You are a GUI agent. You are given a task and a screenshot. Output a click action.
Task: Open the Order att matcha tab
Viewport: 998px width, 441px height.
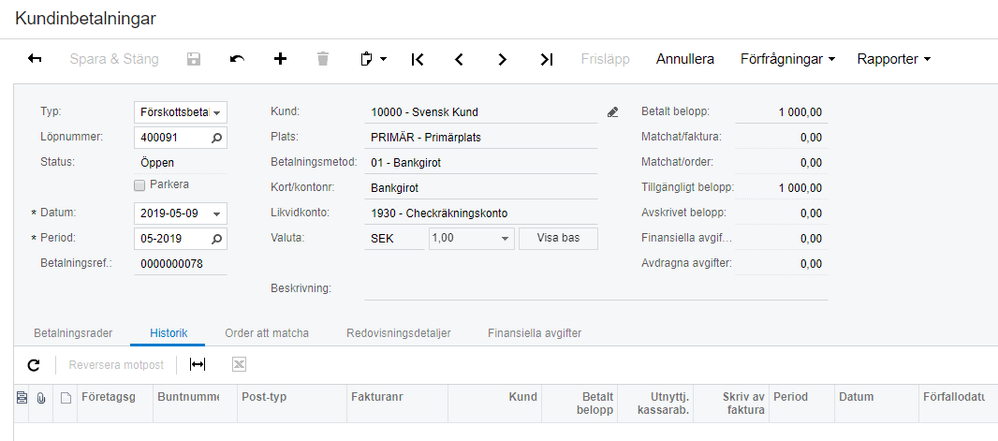(x=266, y=333)
